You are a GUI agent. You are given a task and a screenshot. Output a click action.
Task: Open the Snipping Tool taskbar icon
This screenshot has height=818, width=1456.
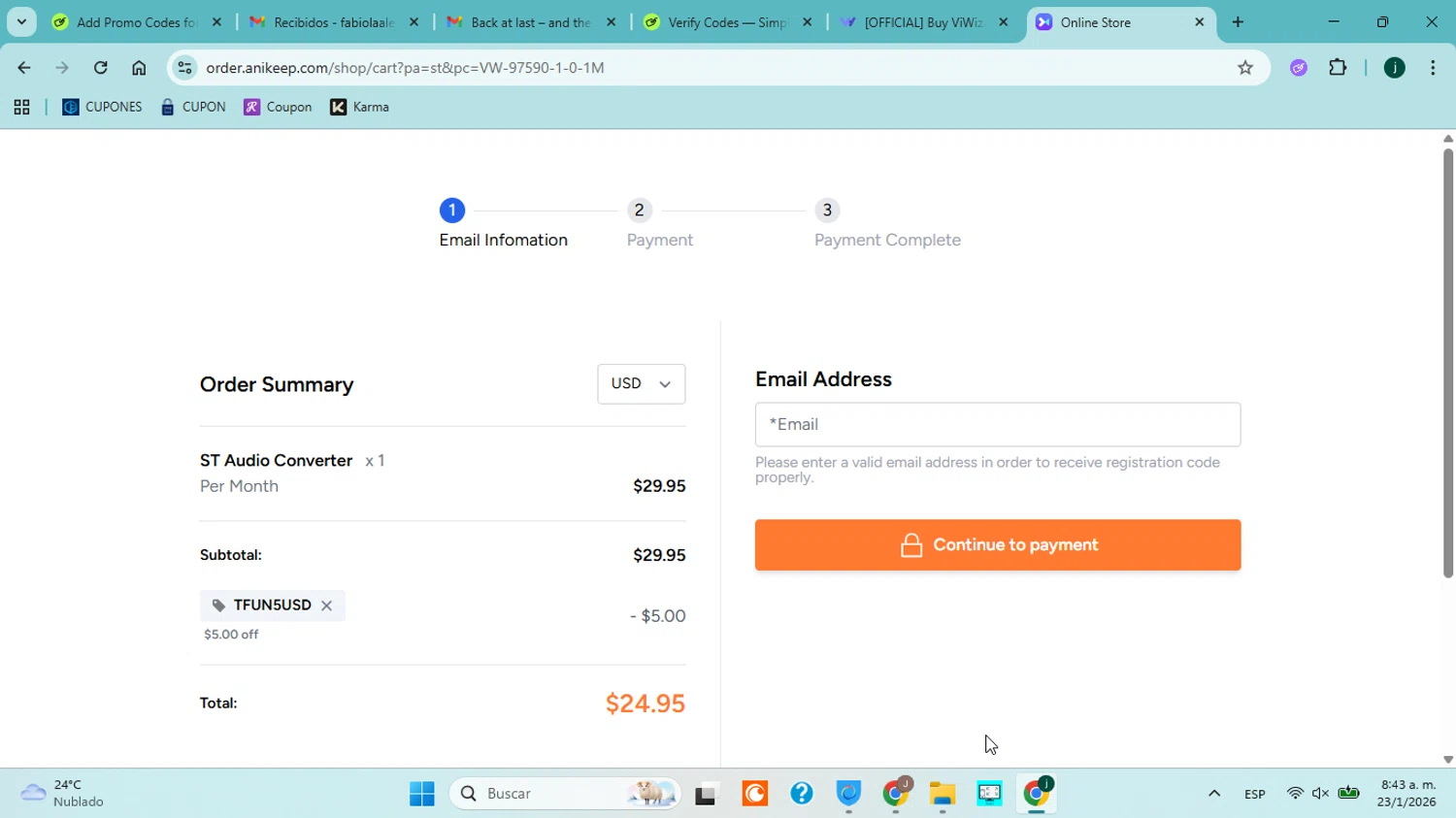[x=989, y=794]
